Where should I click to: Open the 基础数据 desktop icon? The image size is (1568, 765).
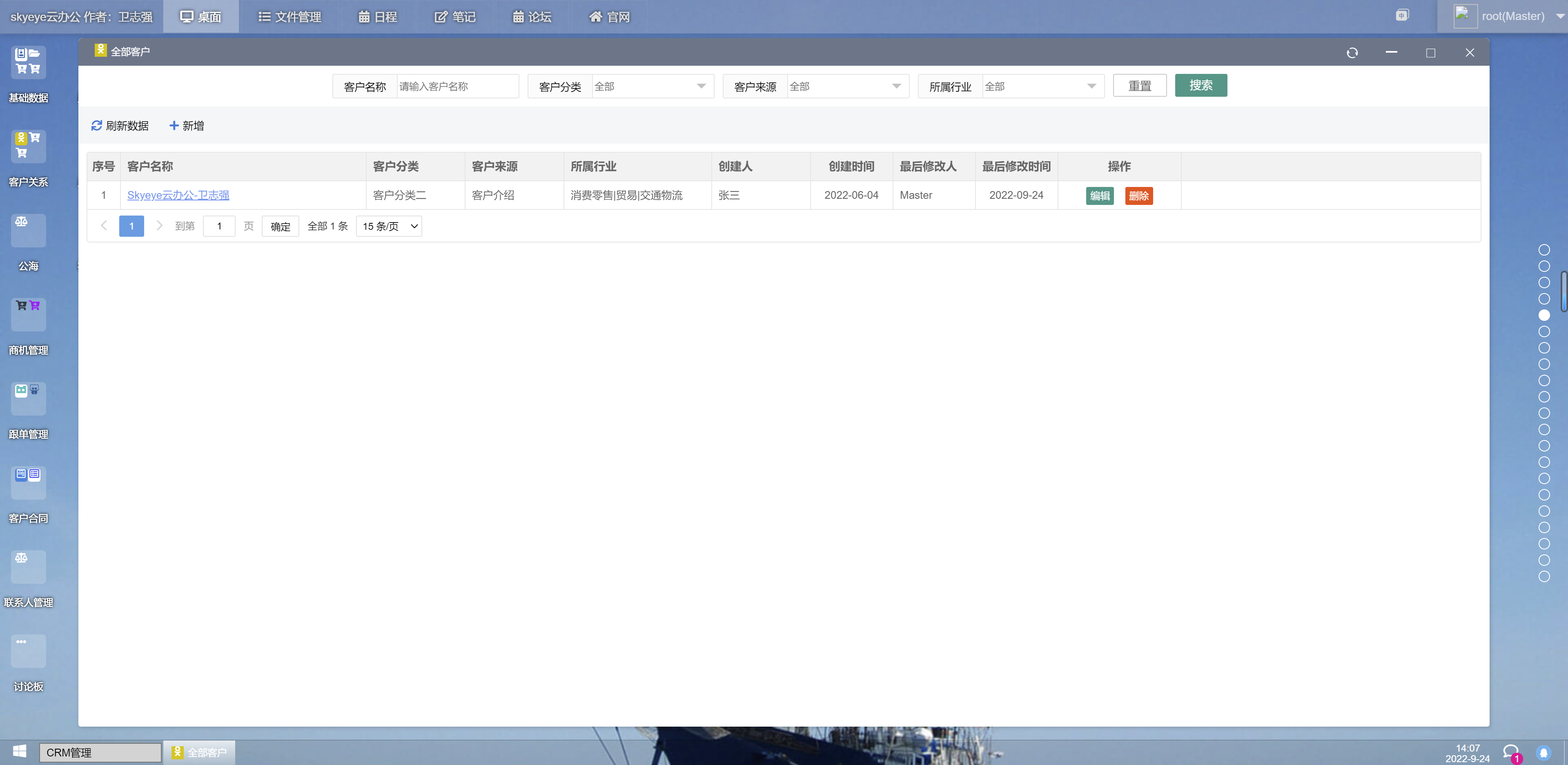pos(28,62)
